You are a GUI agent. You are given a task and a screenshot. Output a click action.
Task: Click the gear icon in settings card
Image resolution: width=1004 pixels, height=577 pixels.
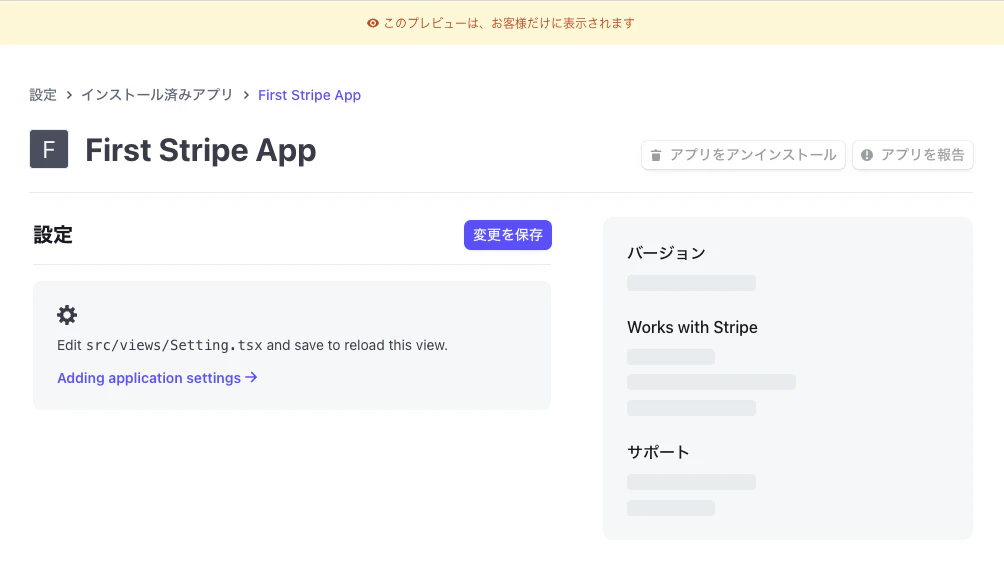point(67,315)
